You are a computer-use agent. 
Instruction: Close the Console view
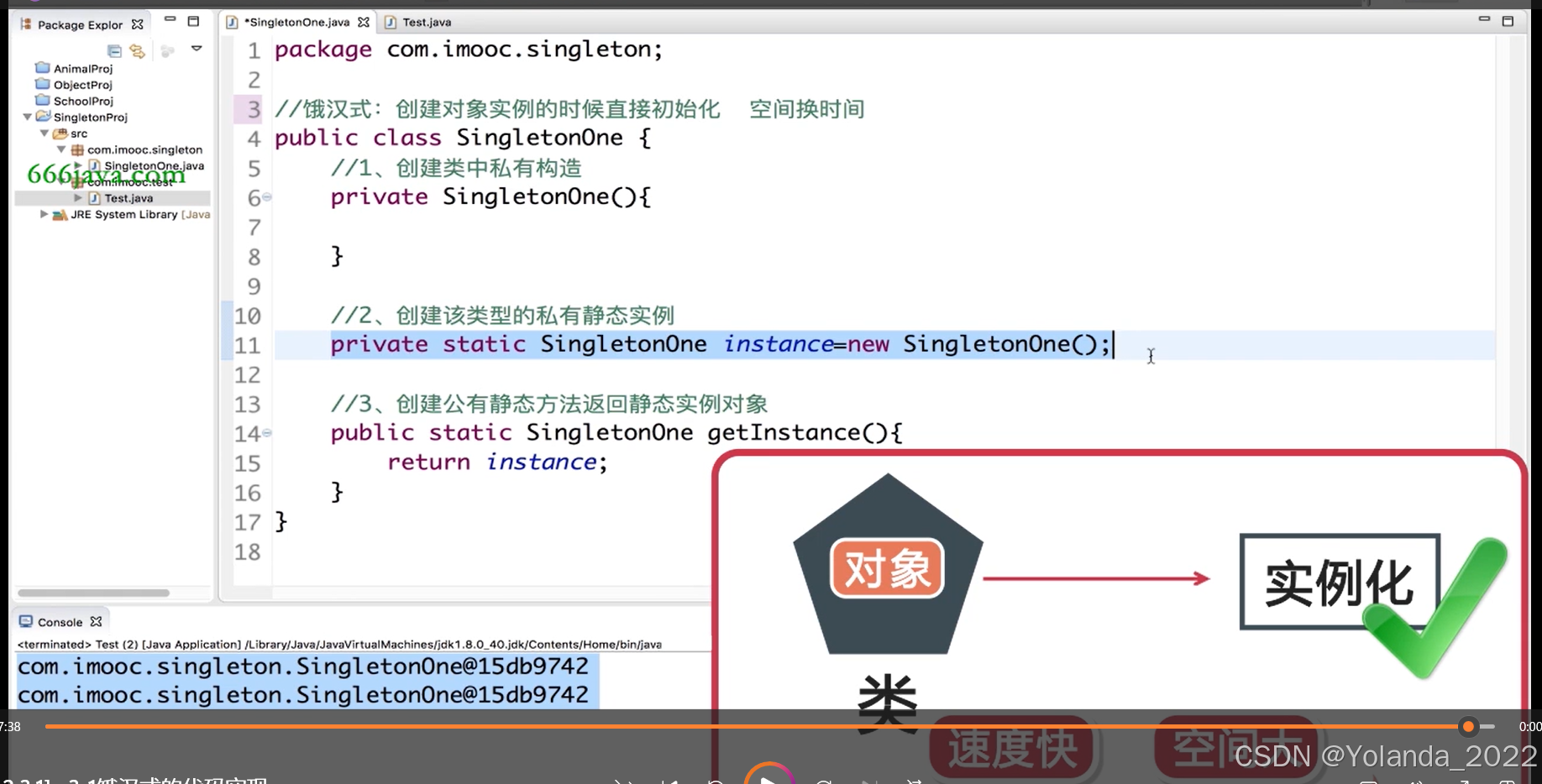(x=97, y=622)
